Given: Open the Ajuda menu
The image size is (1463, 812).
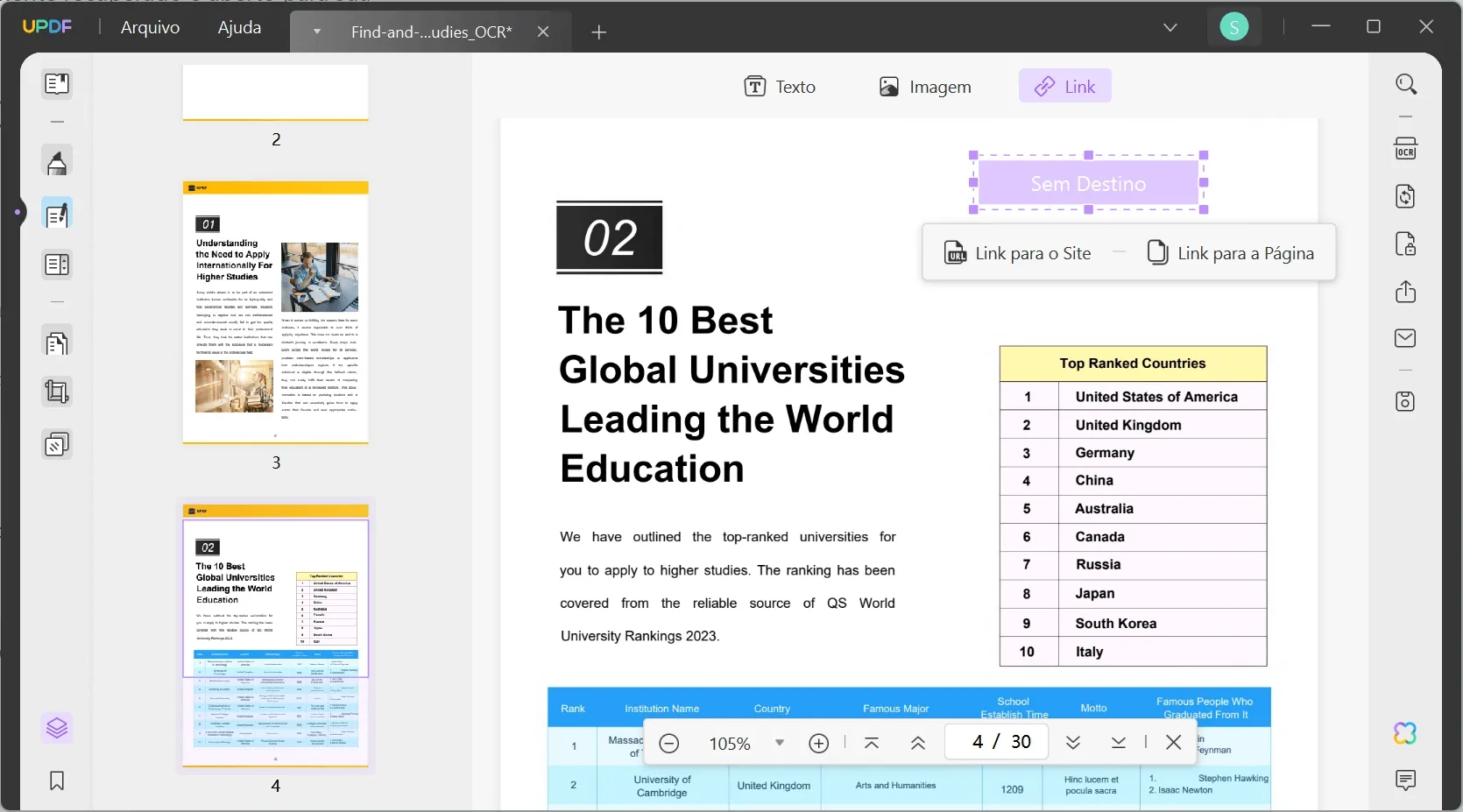Looking at the screenshot, I should (x=238, y=27).
